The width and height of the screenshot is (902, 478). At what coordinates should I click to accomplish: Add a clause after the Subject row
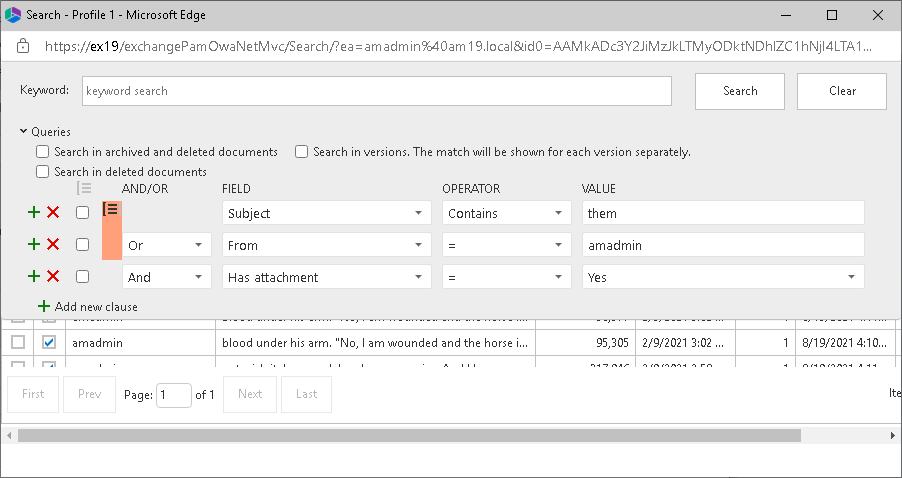(33, 212)
